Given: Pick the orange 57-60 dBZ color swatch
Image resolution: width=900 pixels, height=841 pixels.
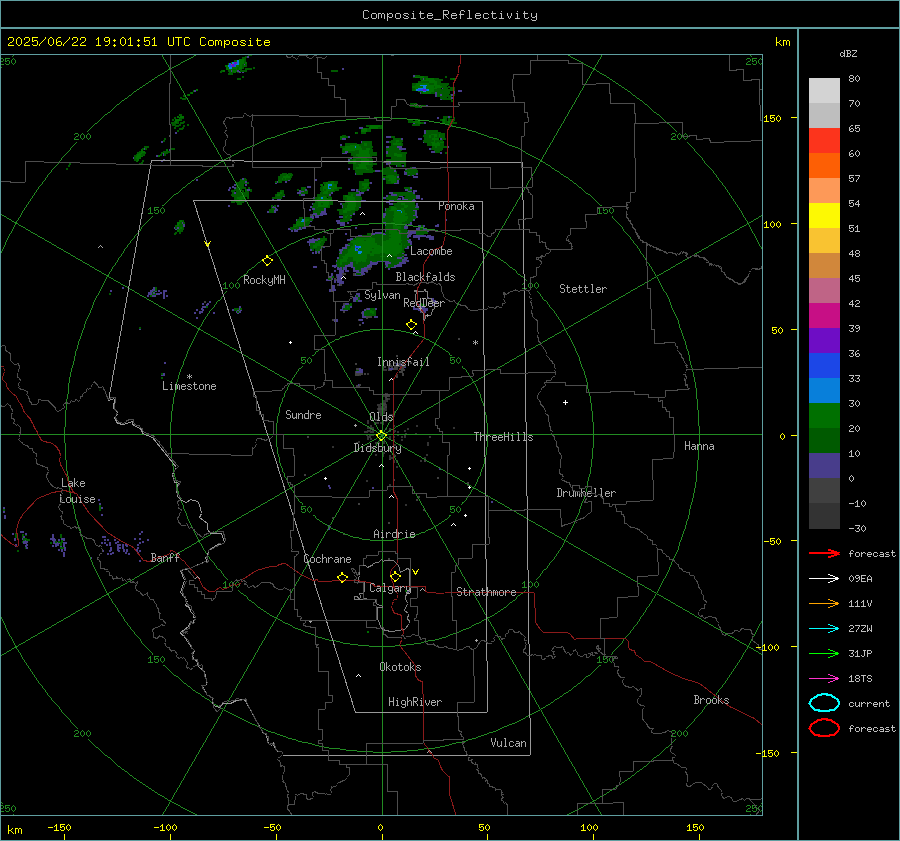Looking at the screenshot, I should tap(824, 166).
